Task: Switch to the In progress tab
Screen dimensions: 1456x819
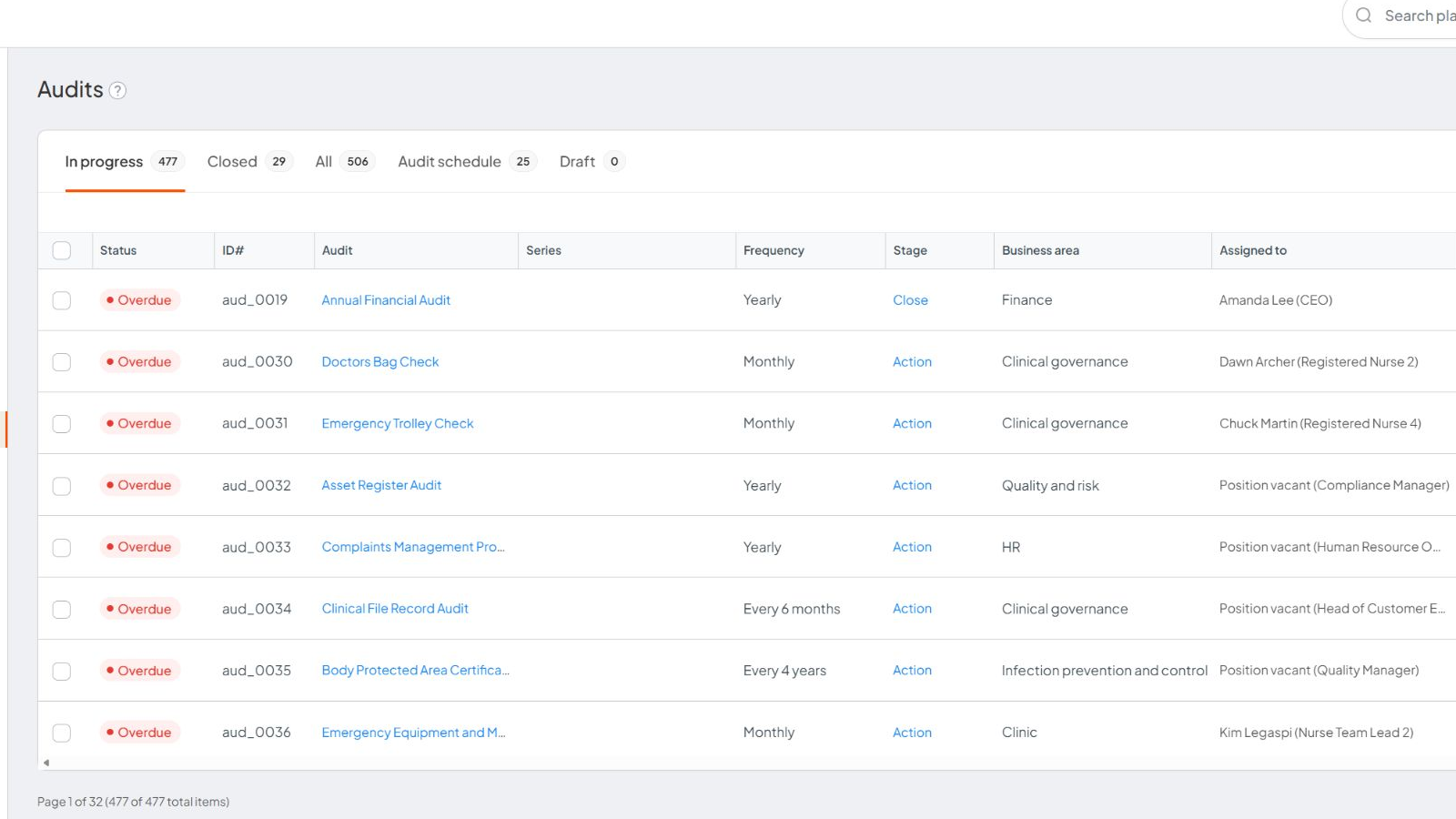Action: (125, 162)
